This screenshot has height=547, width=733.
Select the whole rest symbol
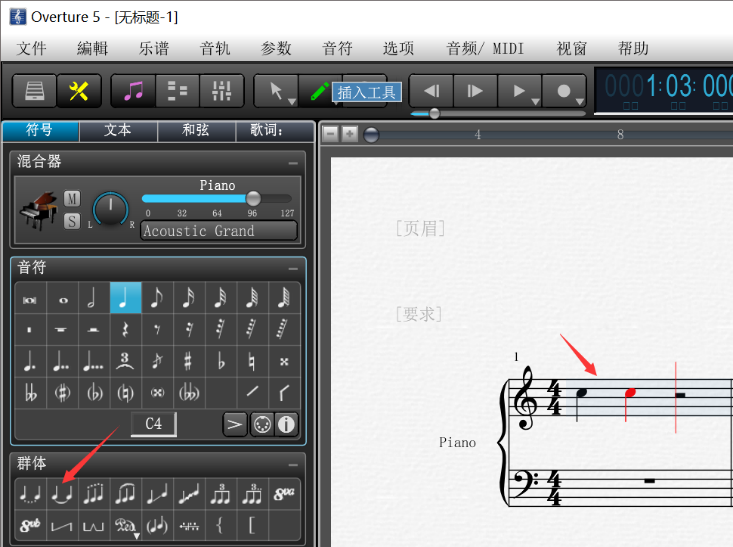[63, 330]
